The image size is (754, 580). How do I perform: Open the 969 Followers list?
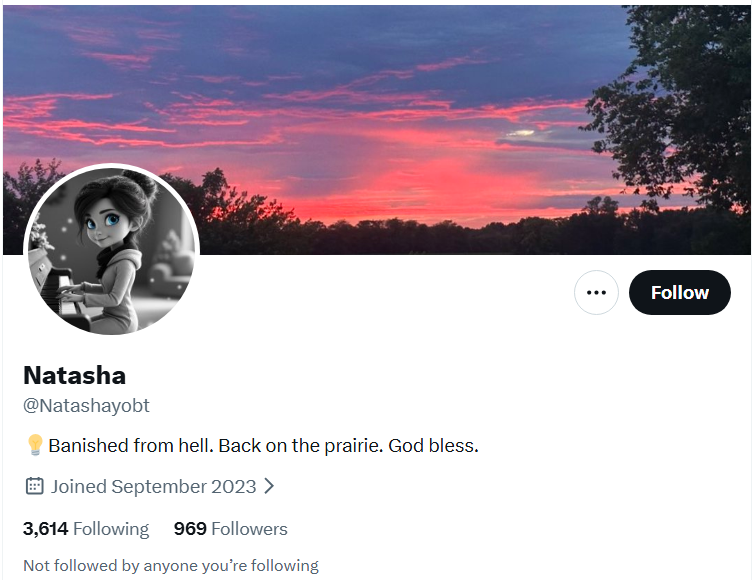(x=231, y=529)
